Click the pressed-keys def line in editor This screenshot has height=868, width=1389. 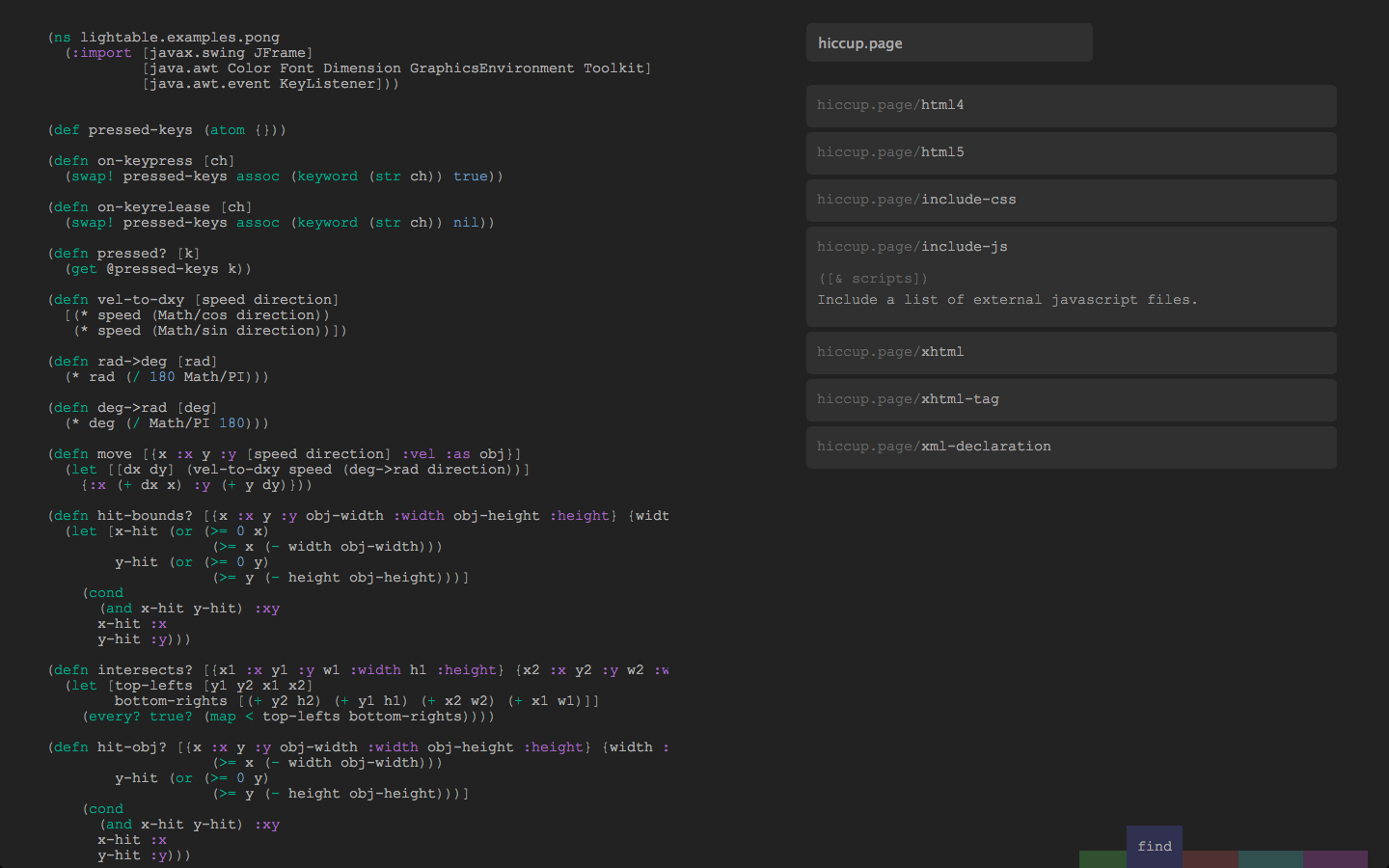167,130
